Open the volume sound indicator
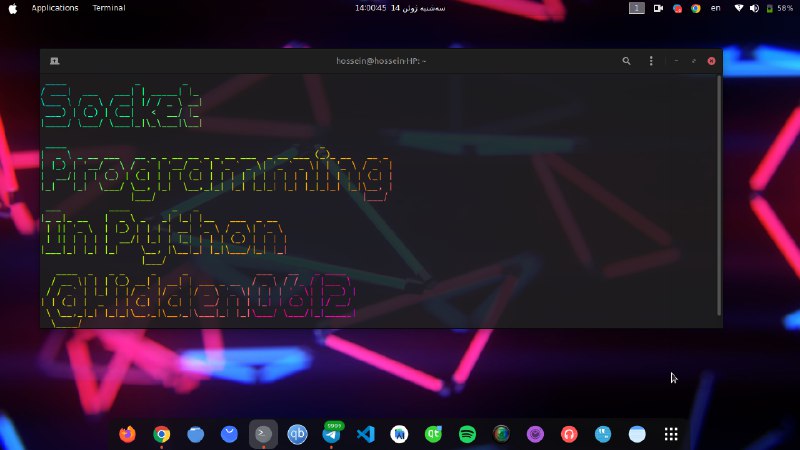Screen dimensions: 800x450 coord(754,8)
